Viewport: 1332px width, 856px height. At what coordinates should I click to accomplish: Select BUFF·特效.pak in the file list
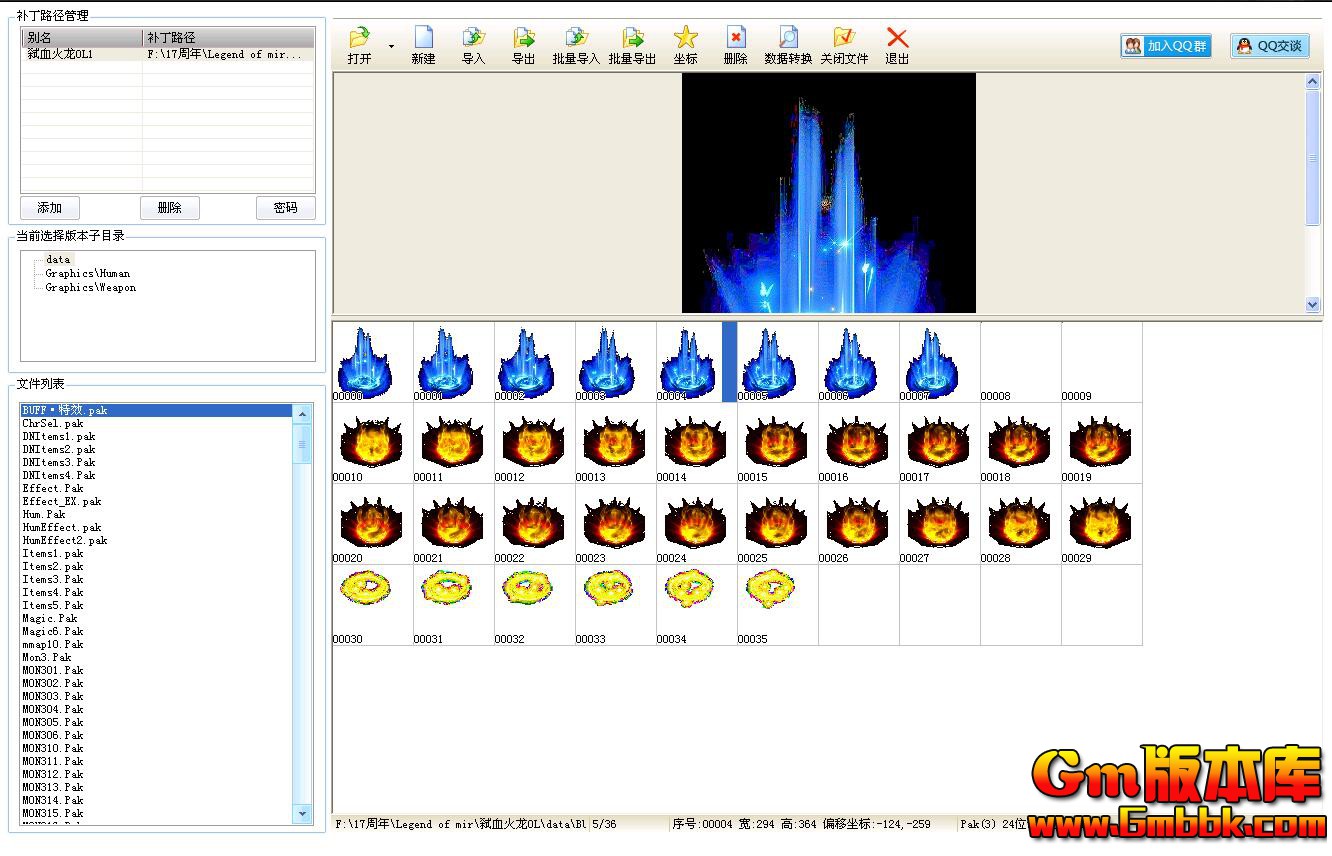[x=156, y=410]
